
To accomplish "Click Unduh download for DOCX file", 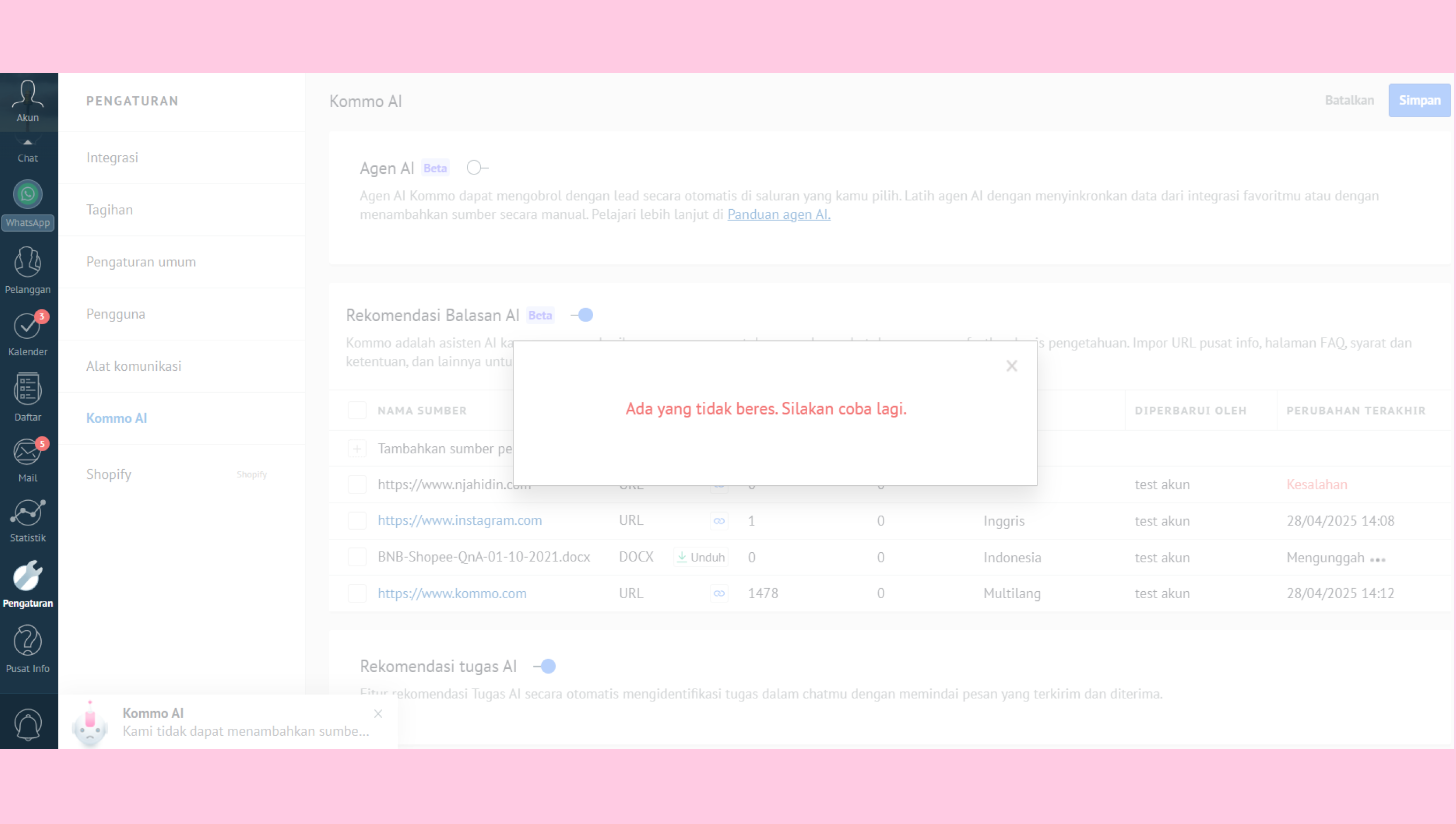I will [x=701, y=557].
